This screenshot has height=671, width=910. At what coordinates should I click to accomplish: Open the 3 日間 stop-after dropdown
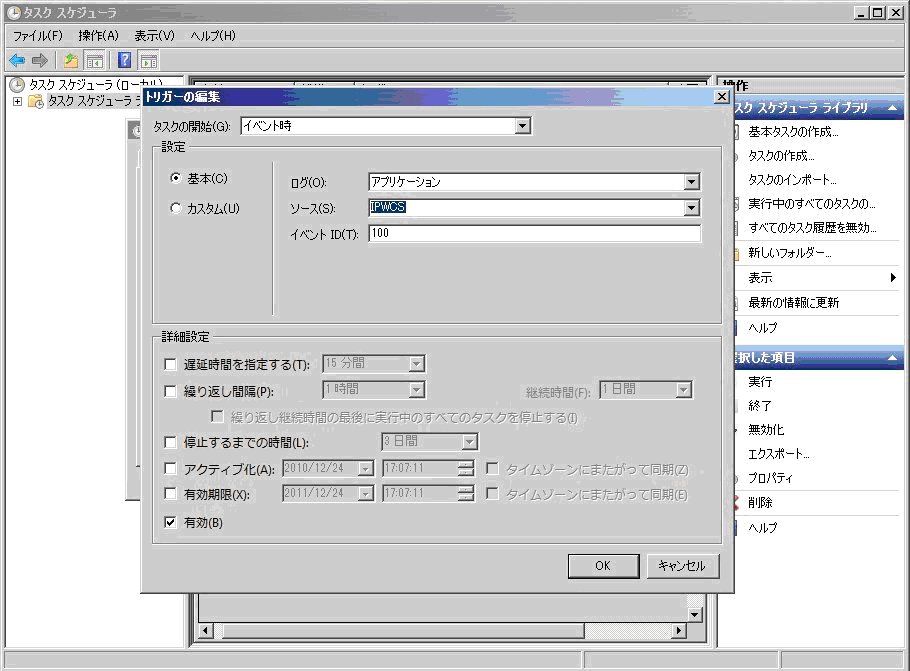coord(469,442)
